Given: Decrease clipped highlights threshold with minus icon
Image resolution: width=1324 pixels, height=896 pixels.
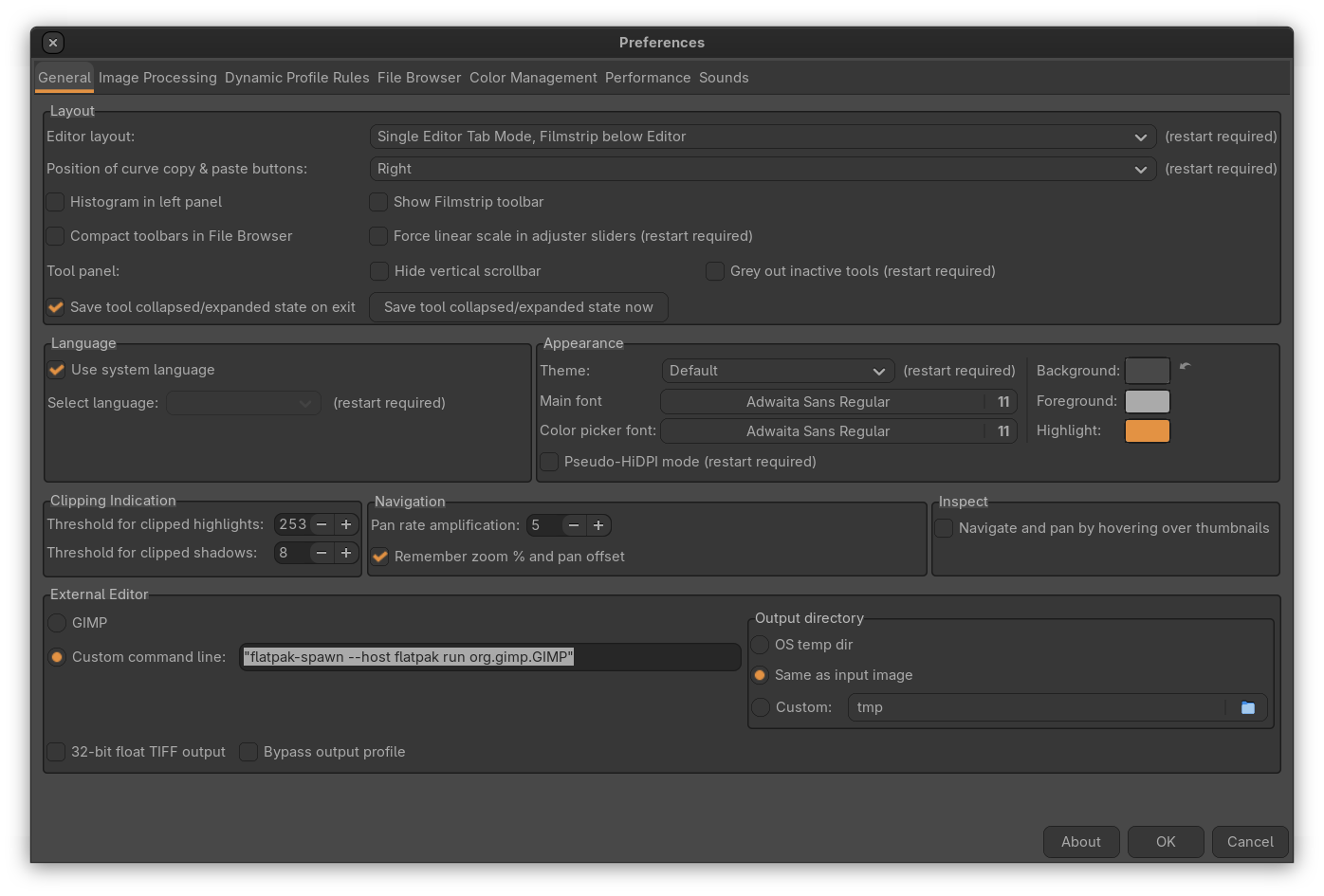Looking at the screenshot, I should [x=322, y=524].
